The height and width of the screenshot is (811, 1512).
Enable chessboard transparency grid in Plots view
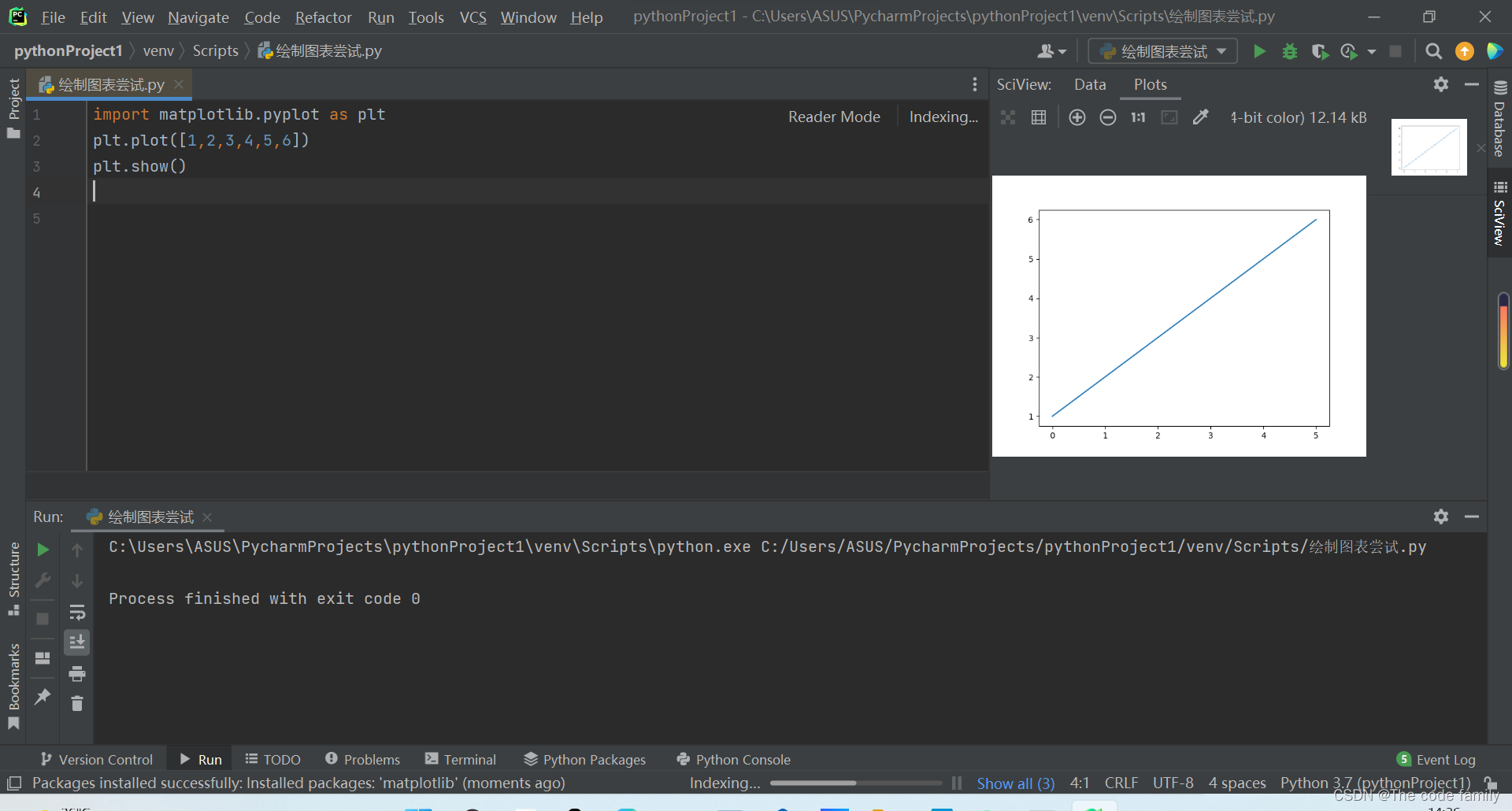pos(1008,117)
